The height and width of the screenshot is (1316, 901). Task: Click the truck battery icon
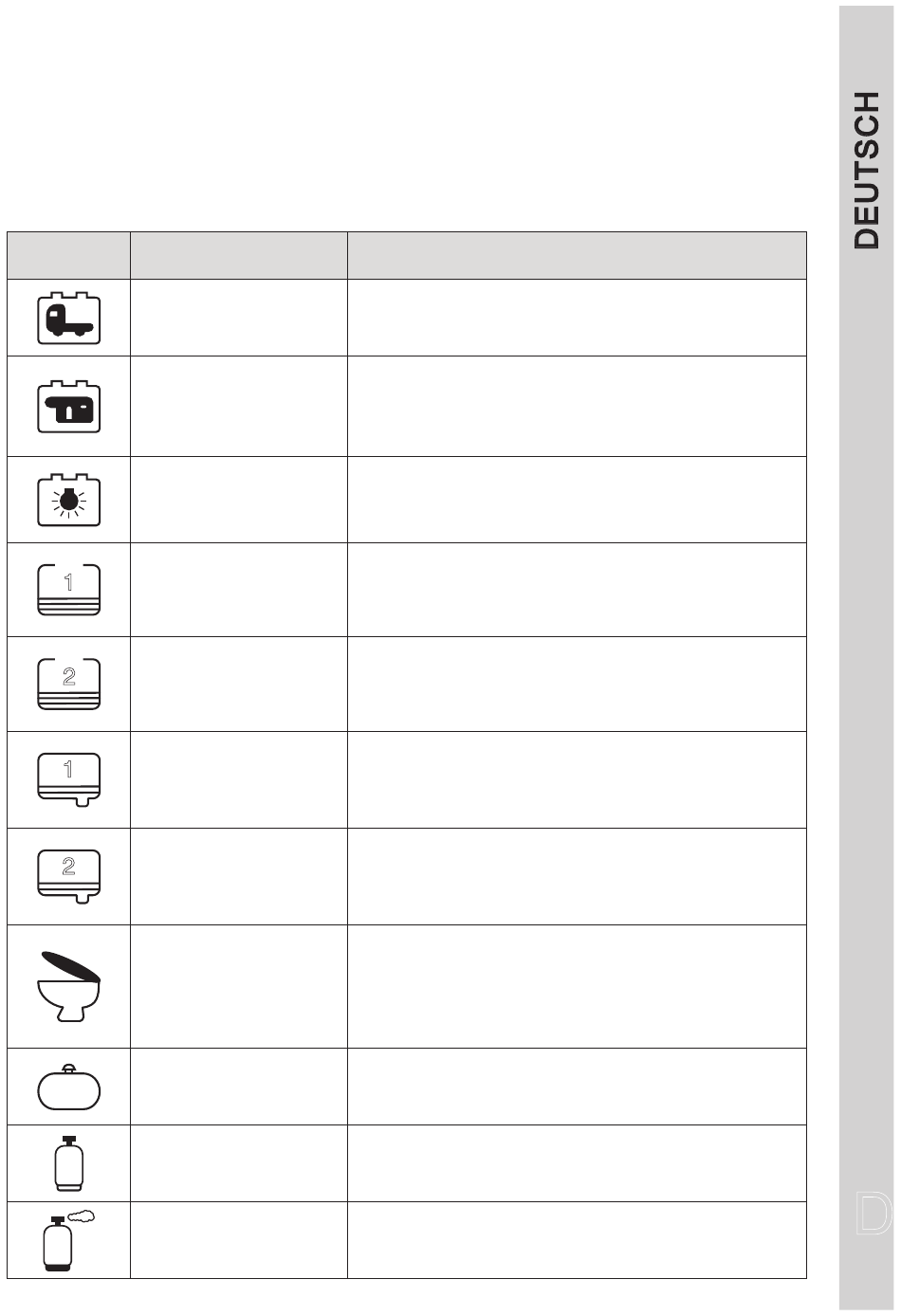click(x=68, y=318)
